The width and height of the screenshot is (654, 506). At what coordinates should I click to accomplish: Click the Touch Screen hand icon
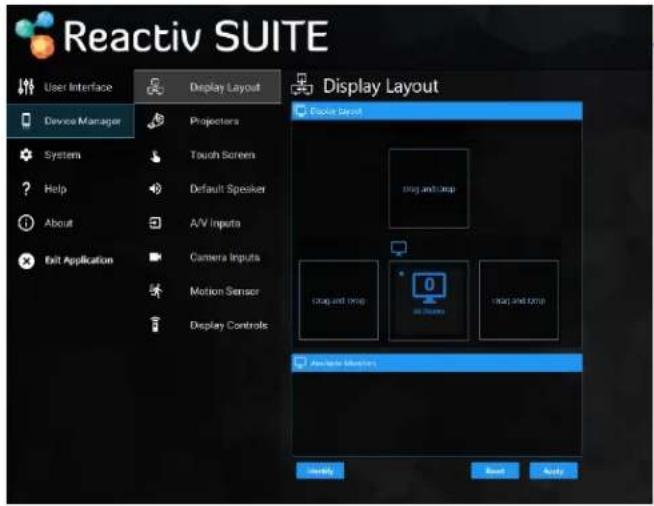tap(155, 156)
